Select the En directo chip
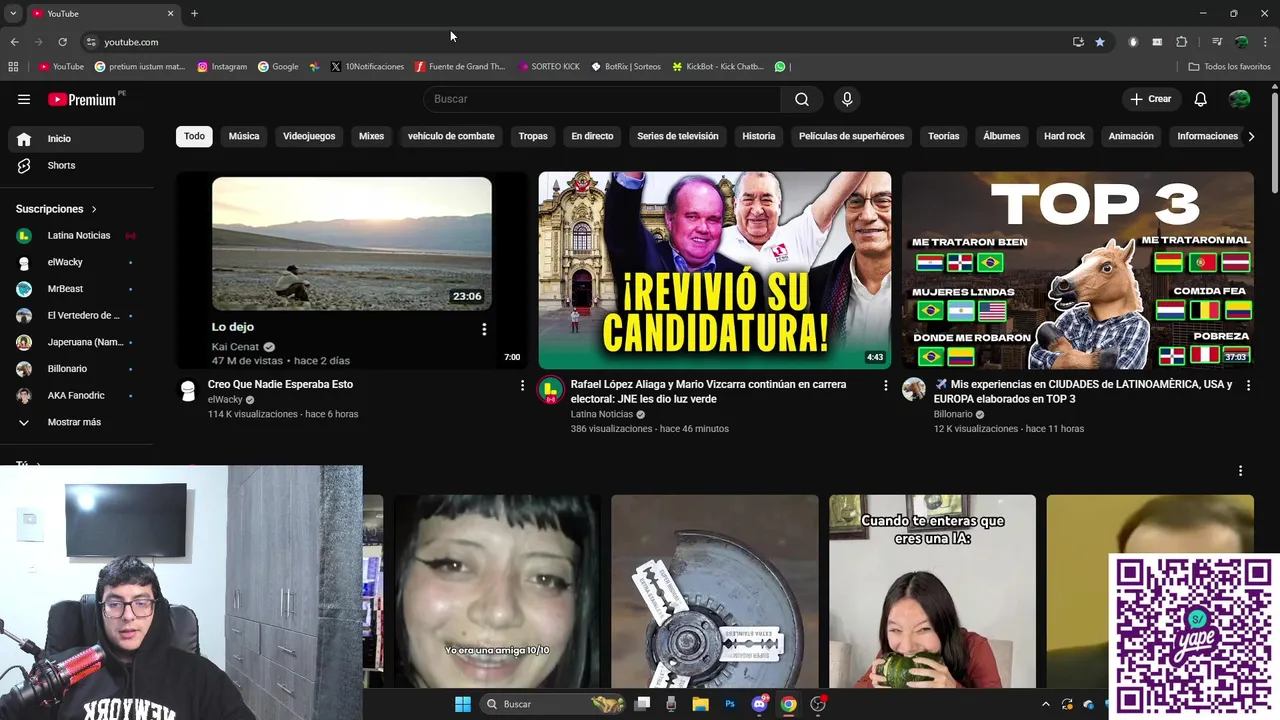This screenshot has height=720, width=1280. 592,136
